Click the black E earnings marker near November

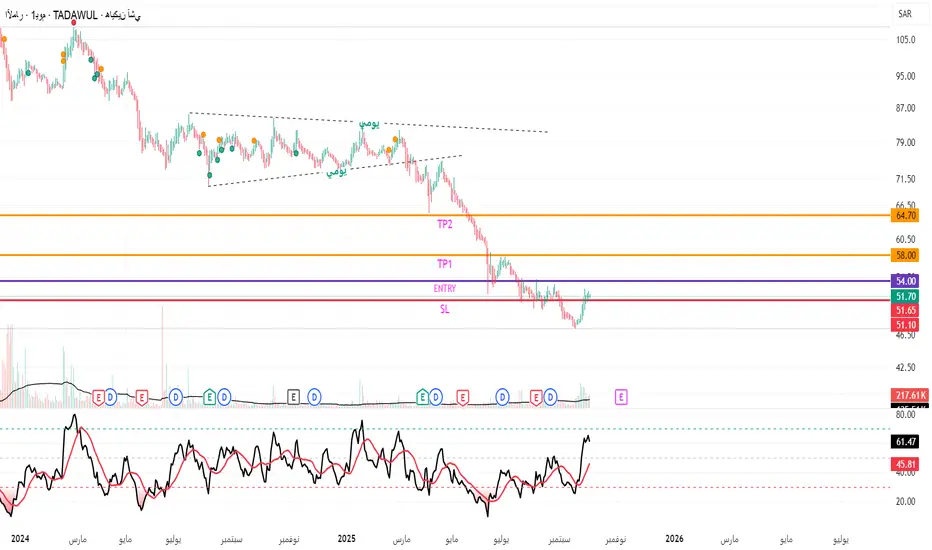click(293, 397)
